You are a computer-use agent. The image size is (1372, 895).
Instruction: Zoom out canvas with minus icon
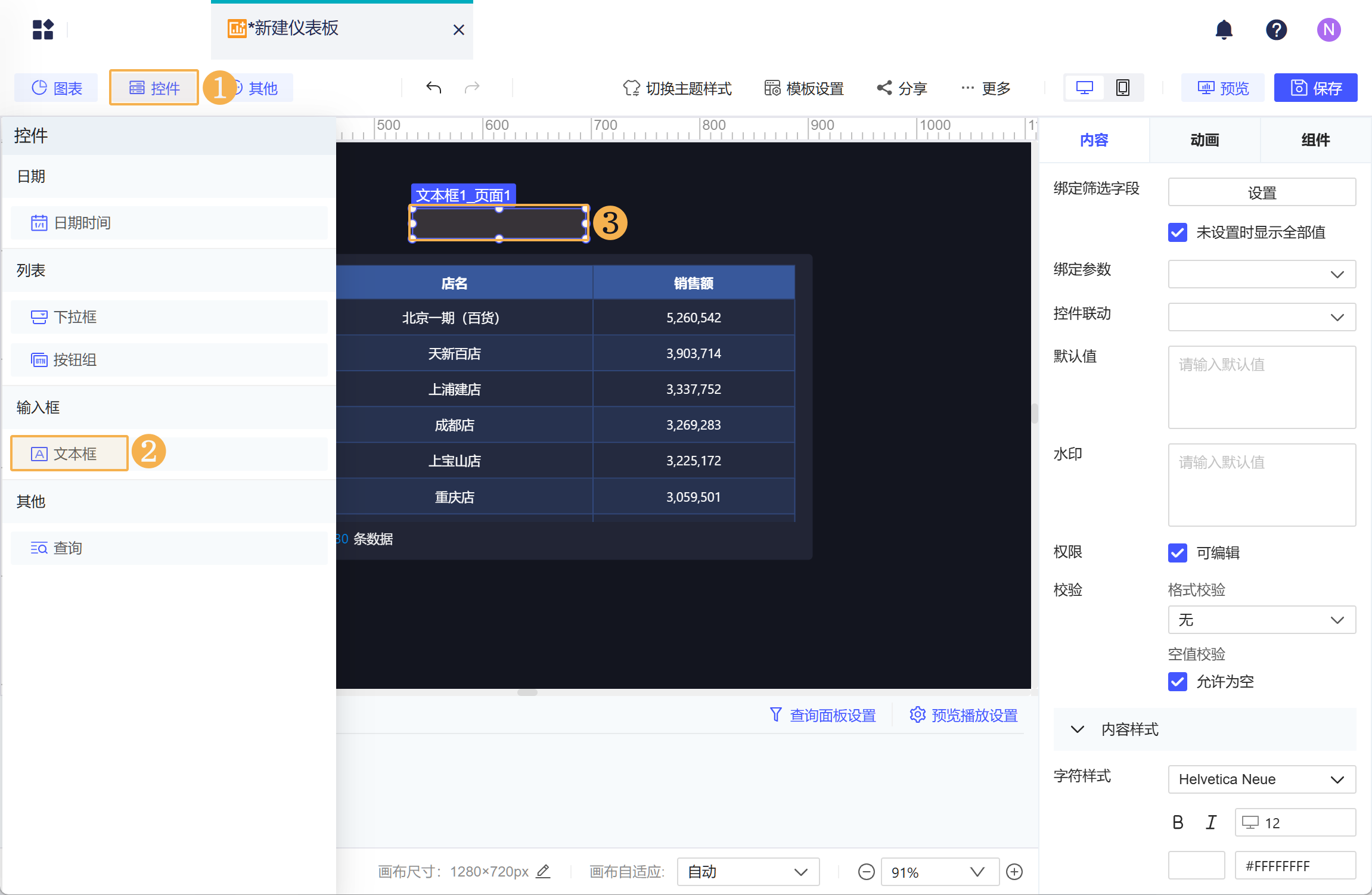(x=866, y=872)
